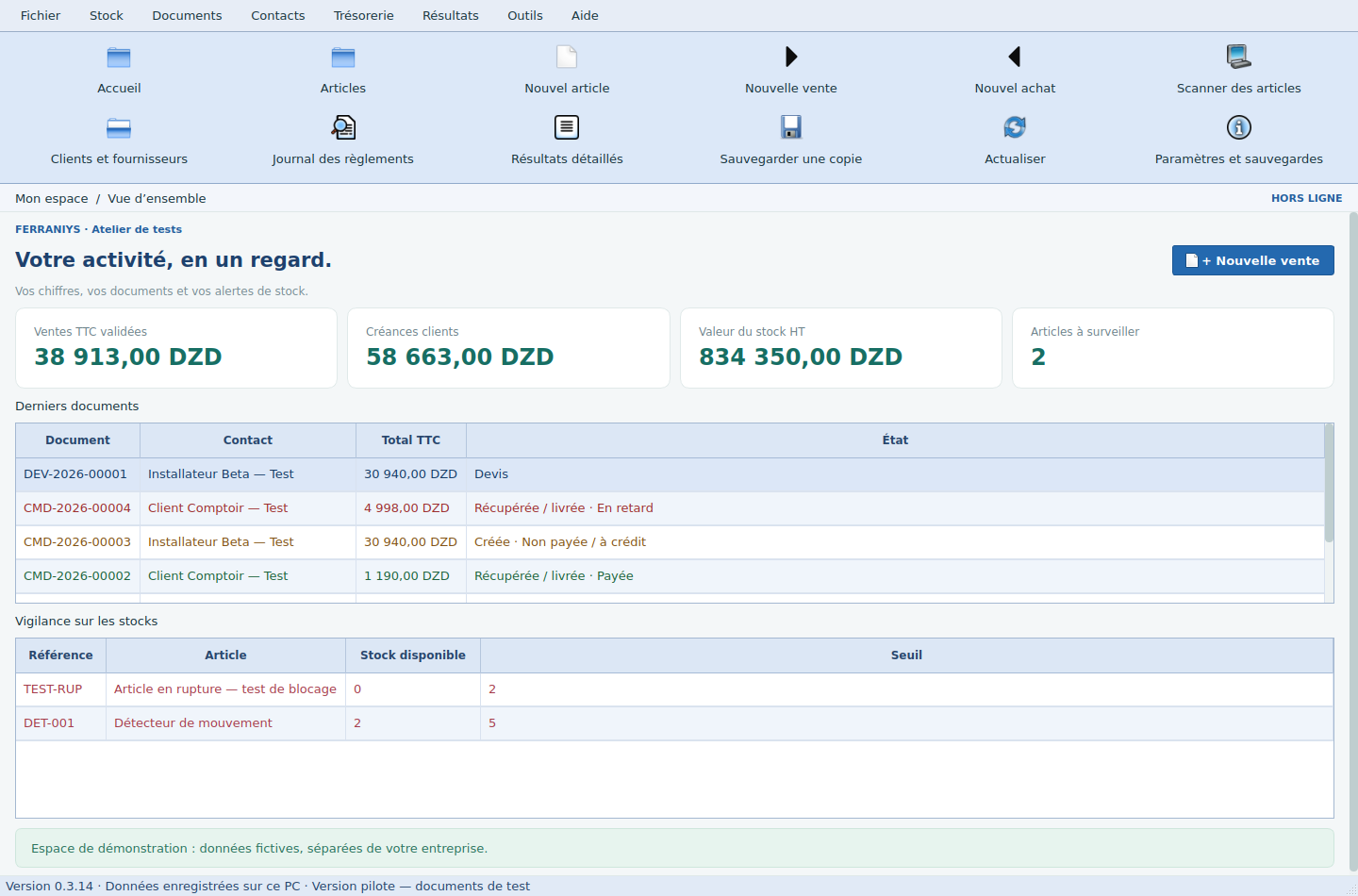Click the Articles à surveiller card
The height and width of the screenshot is (896, 1358).
(x=1173, y=348)
